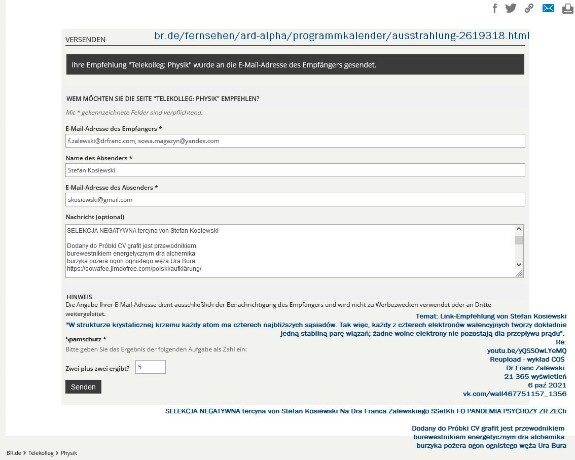The width and height of the screenshot is (575, 460).
Task: Focus the Name des Absenders field
Action: (x=295, y=170)
